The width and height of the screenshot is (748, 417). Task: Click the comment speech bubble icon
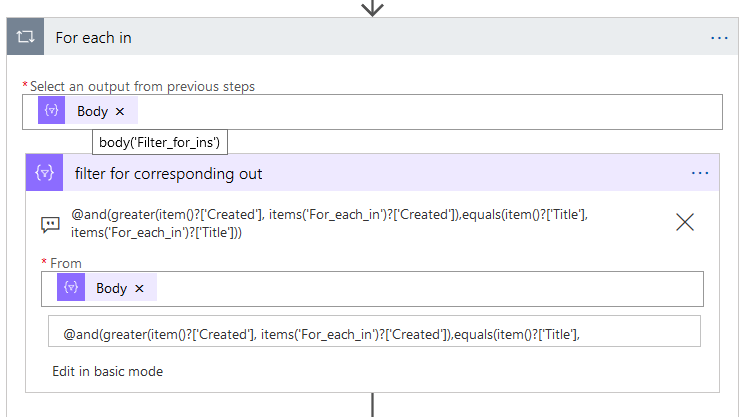pyautogui.click(x=50, y=224)
